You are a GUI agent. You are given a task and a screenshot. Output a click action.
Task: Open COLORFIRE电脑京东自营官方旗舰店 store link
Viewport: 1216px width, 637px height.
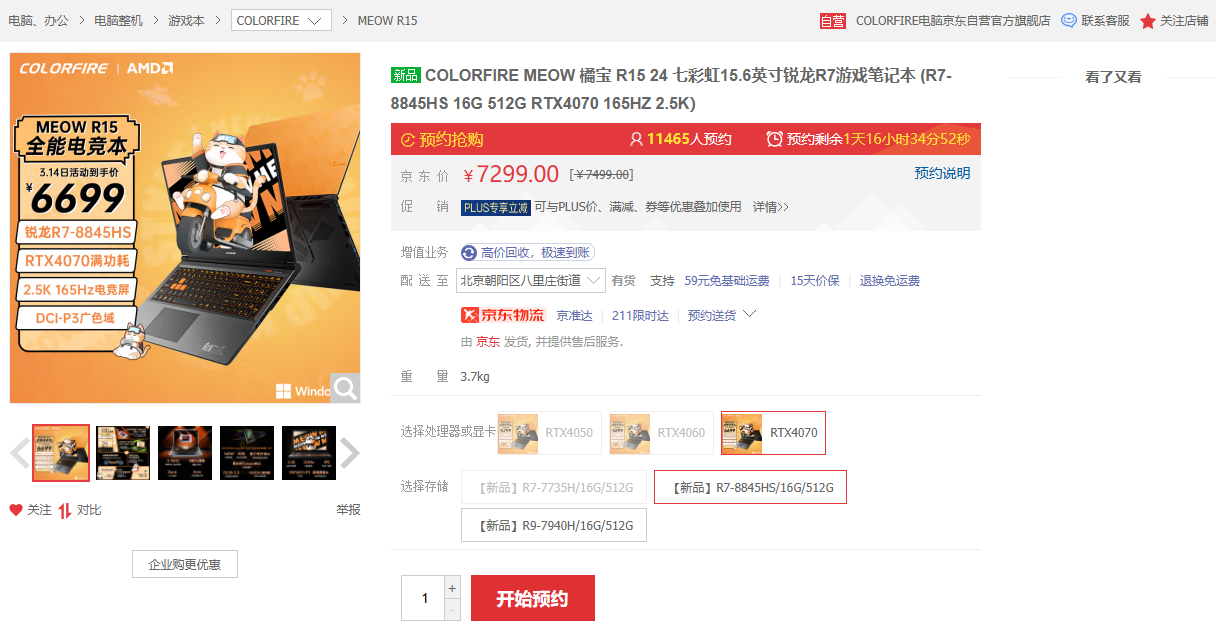953,20
